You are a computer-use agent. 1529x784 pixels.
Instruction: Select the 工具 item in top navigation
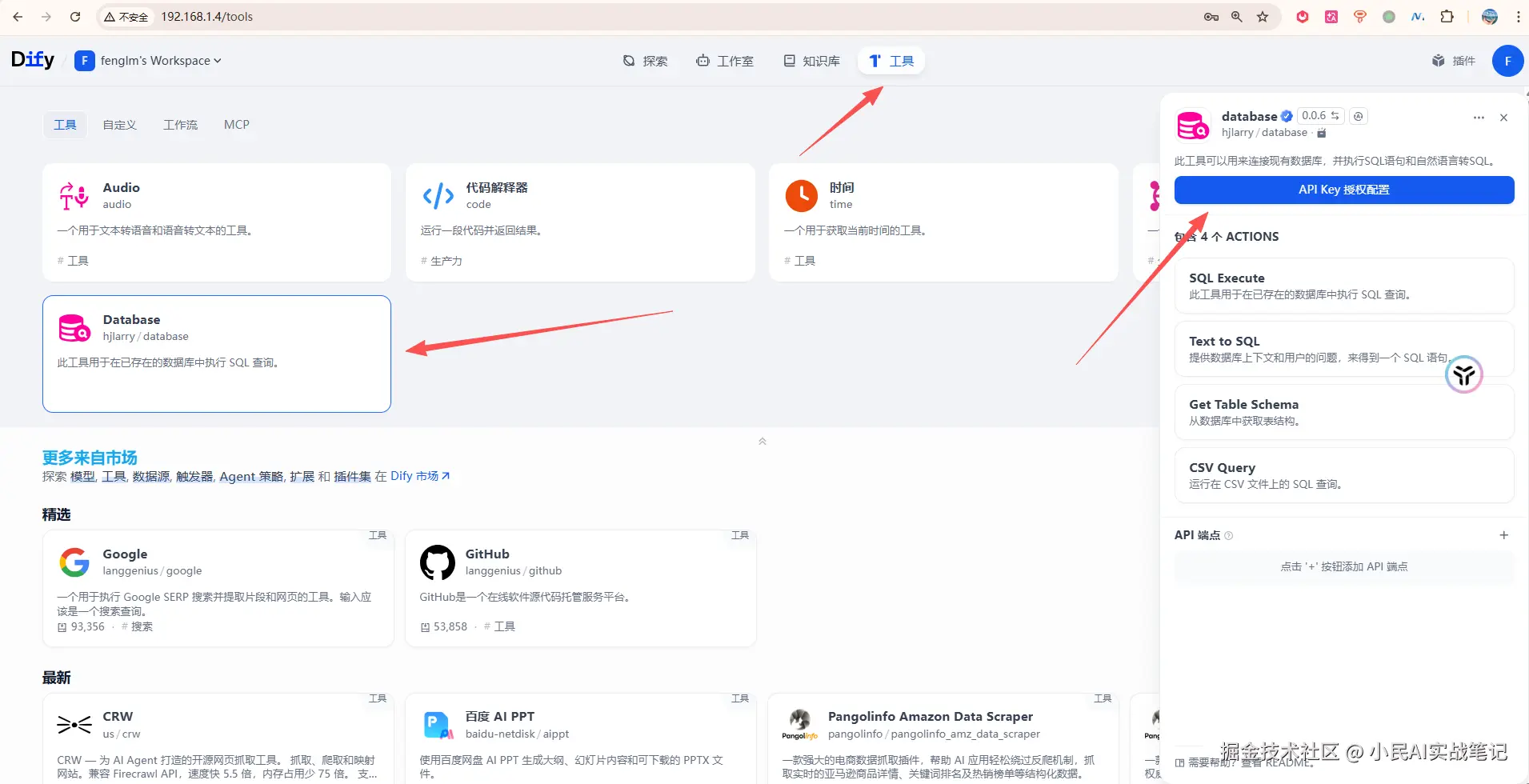pos(891,61)
